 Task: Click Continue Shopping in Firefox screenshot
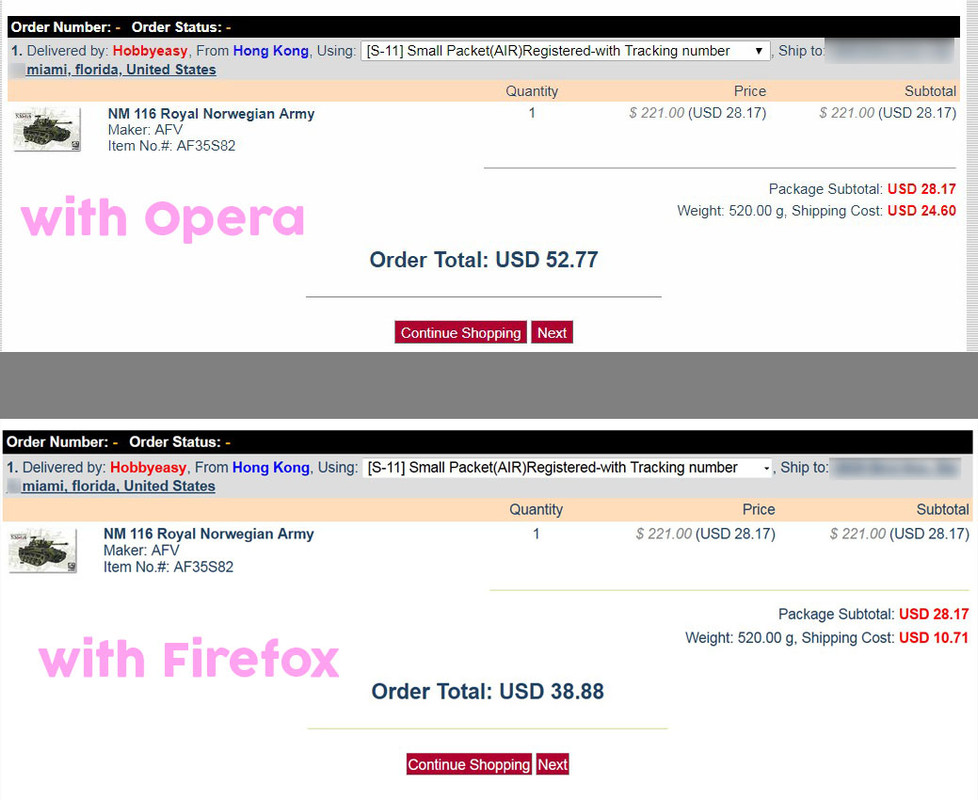point(469,764)
